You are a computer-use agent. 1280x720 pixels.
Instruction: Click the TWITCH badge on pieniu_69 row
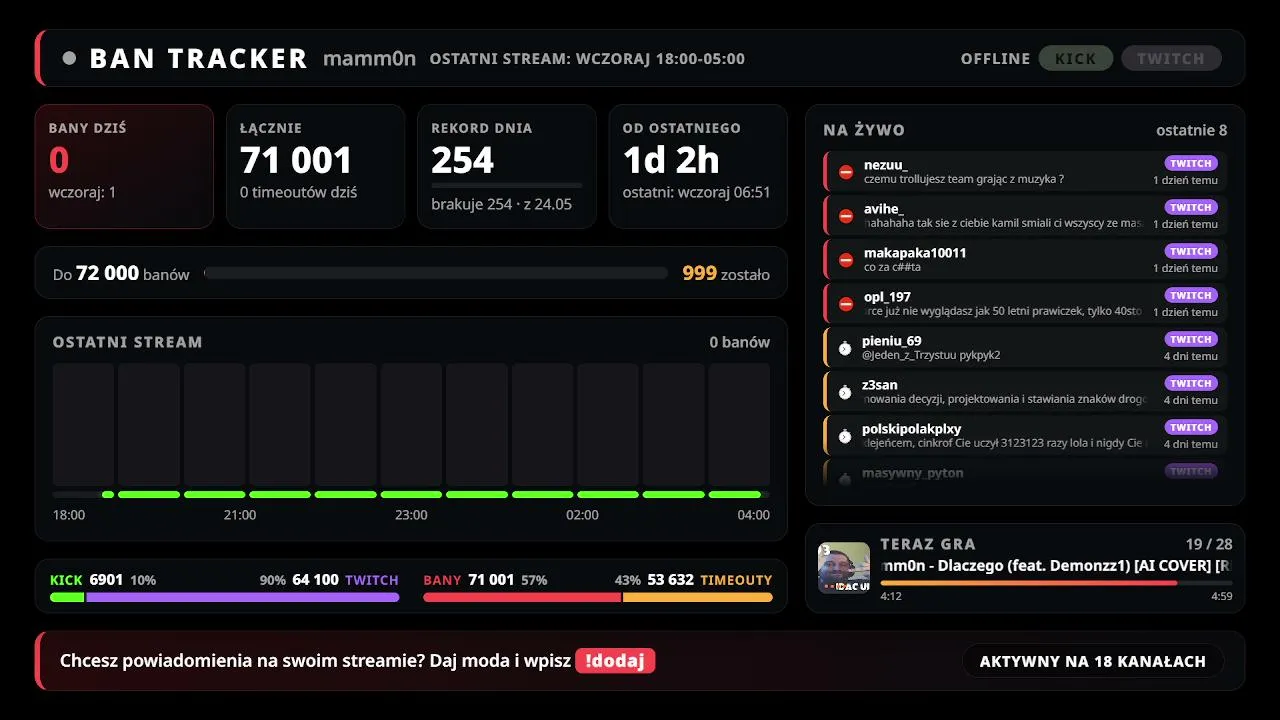[1191, 339]
